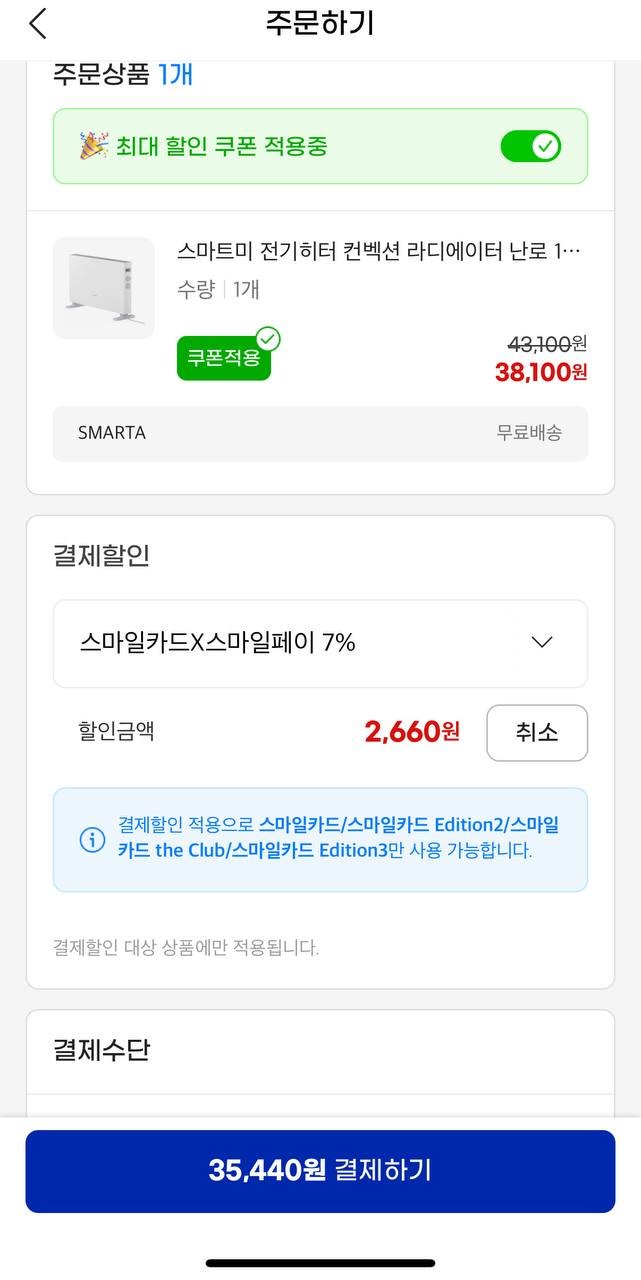Tap the back arrow icon
Image resolution: width=641 pixels, height=1280 pixels.
(38, 24)
